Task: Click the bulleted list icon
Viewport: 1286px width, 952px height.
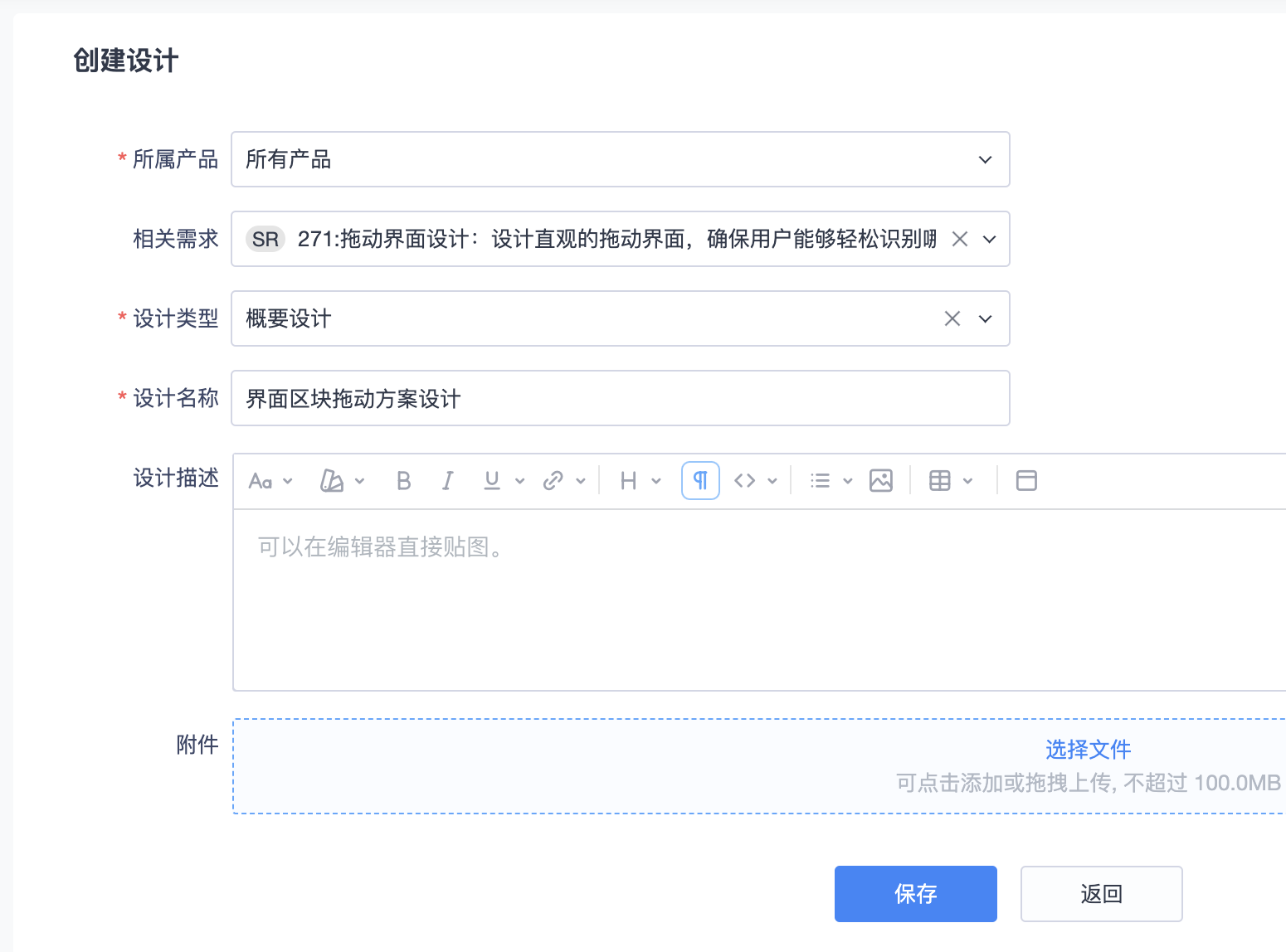Action: tap(820, 481)
